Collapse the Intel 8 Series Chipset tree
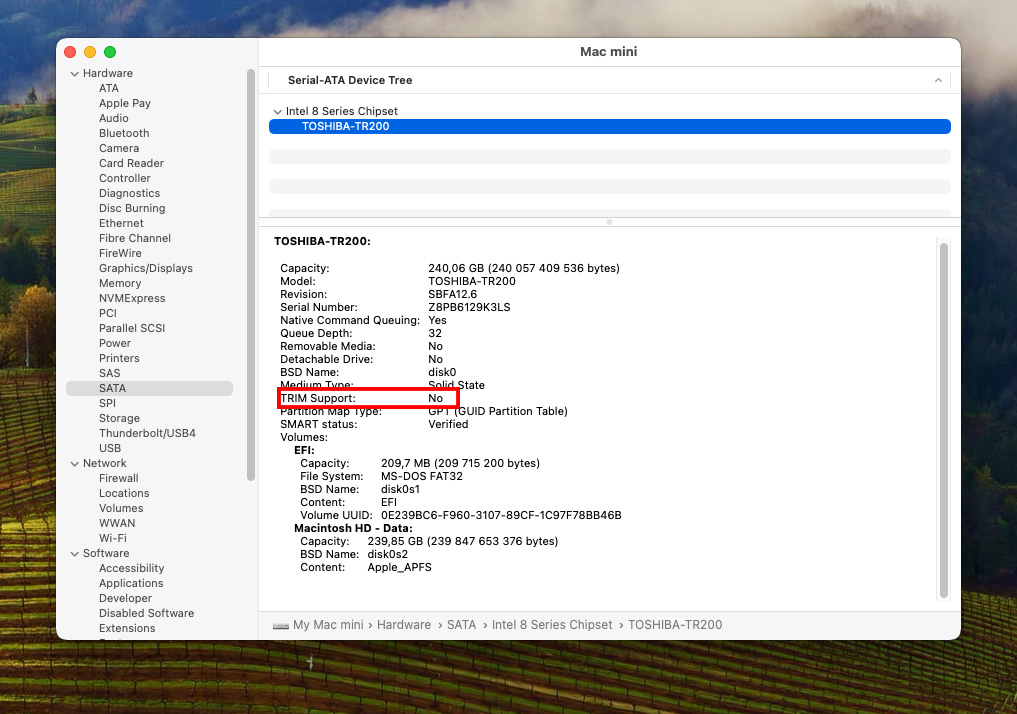 tap(277, 111)
